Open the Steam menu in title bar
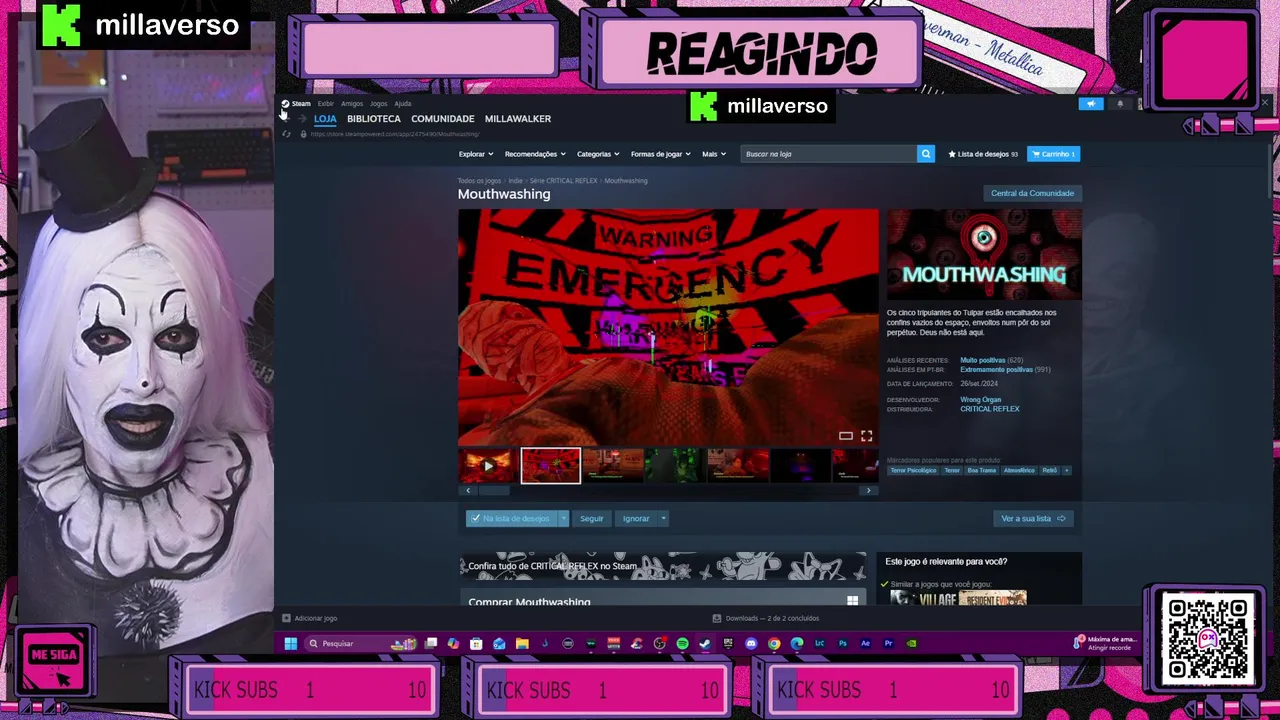 click(x=296, y=103)
